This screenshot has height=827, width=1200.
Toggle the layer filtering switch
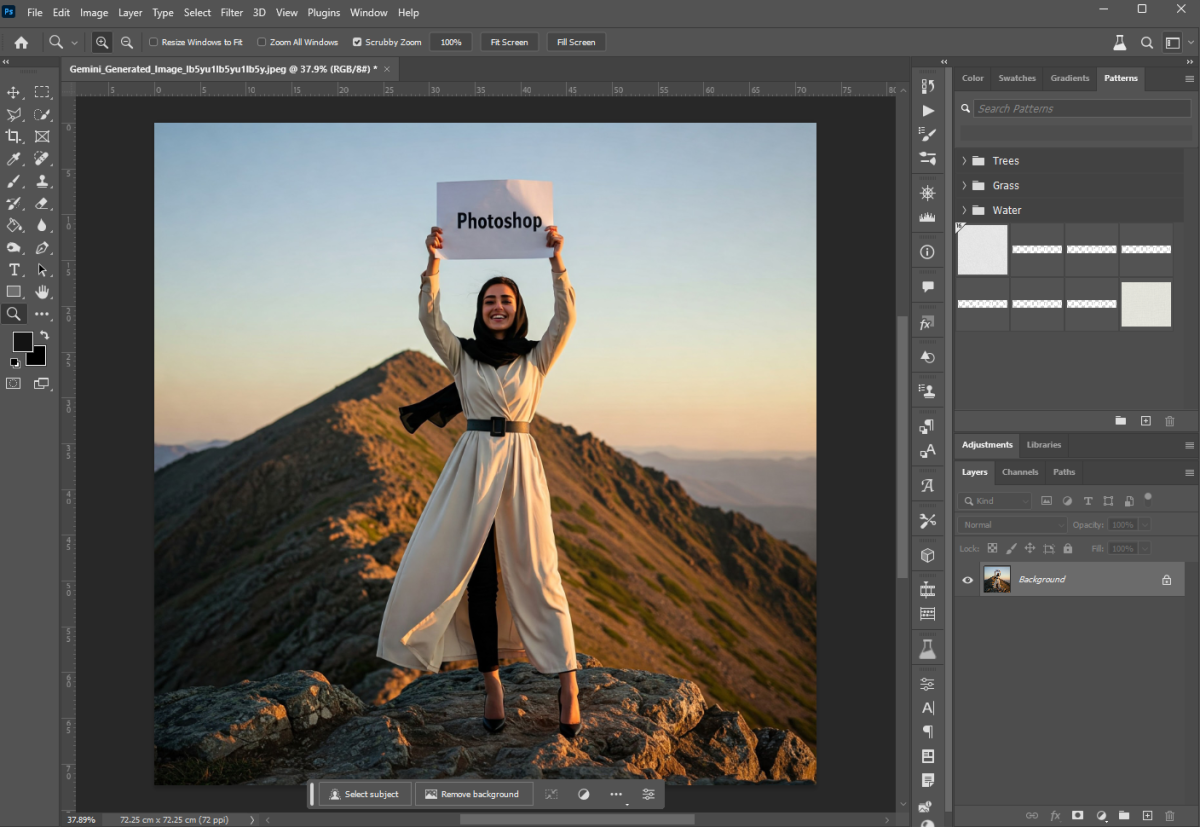click(x=1148, y=496)
